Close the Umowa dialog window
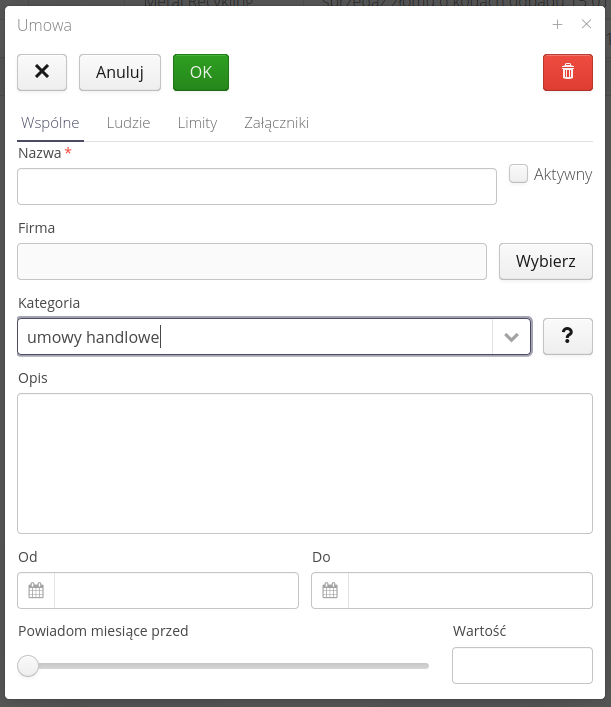Screen dimensions: 611x707 click(x=587, y=24)
